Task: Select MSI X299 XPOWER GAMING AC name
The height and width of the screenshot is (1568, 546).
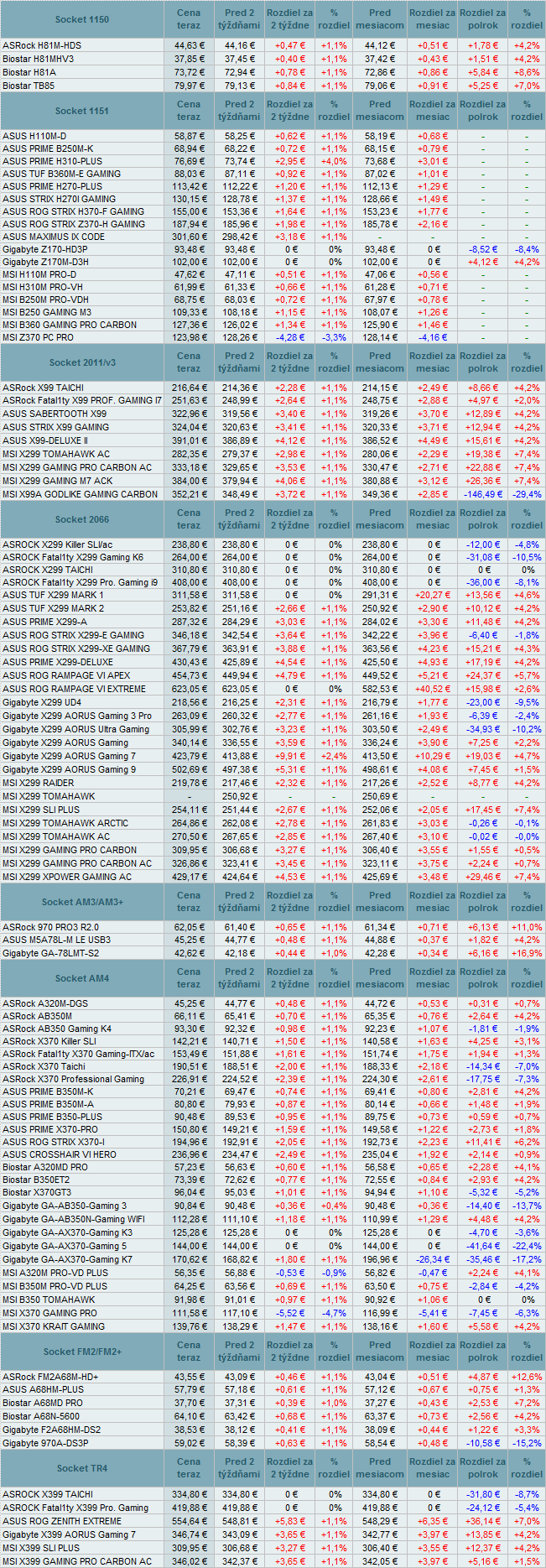Action: pyautogui.click(x=67, y=877)
